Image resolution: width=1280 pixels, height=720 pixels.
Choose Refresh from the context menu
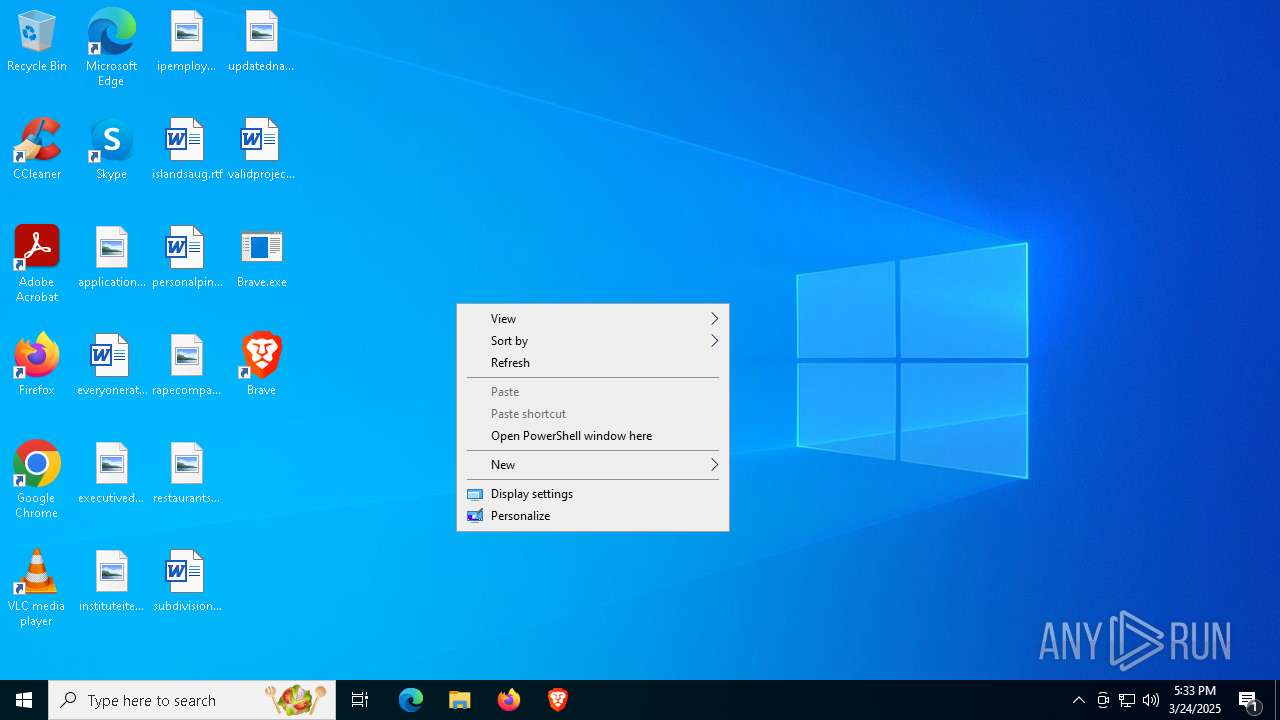pos(593,363)
